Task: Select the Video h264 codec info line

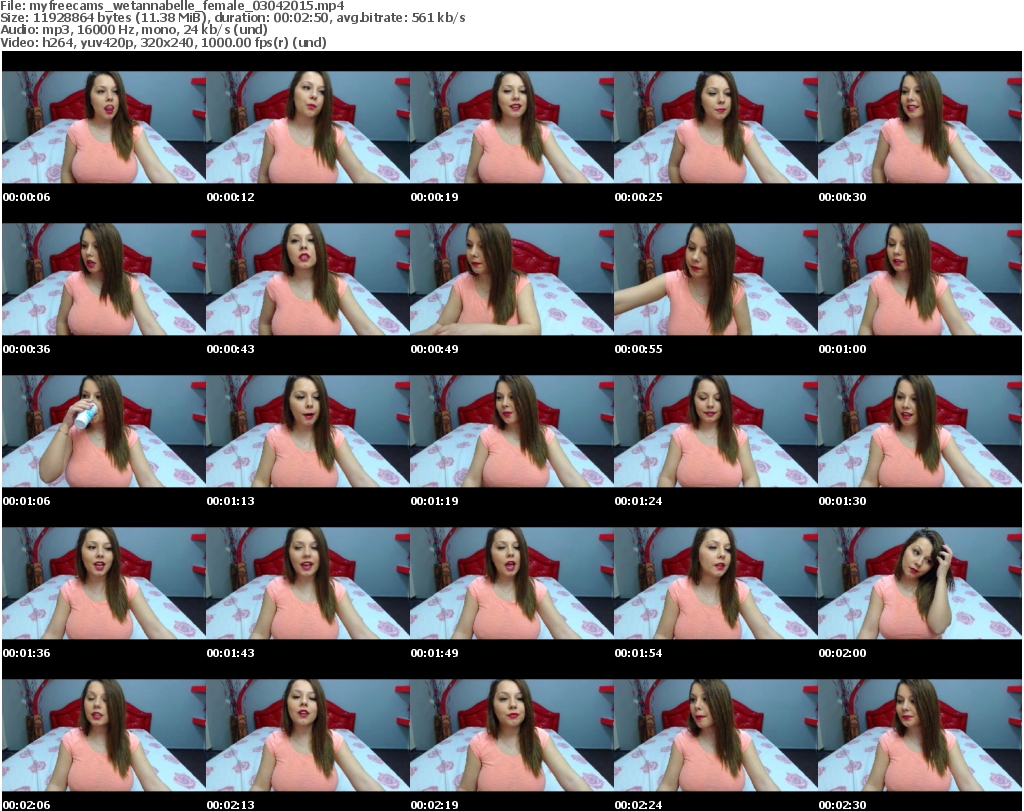Action: click(163, 42)
